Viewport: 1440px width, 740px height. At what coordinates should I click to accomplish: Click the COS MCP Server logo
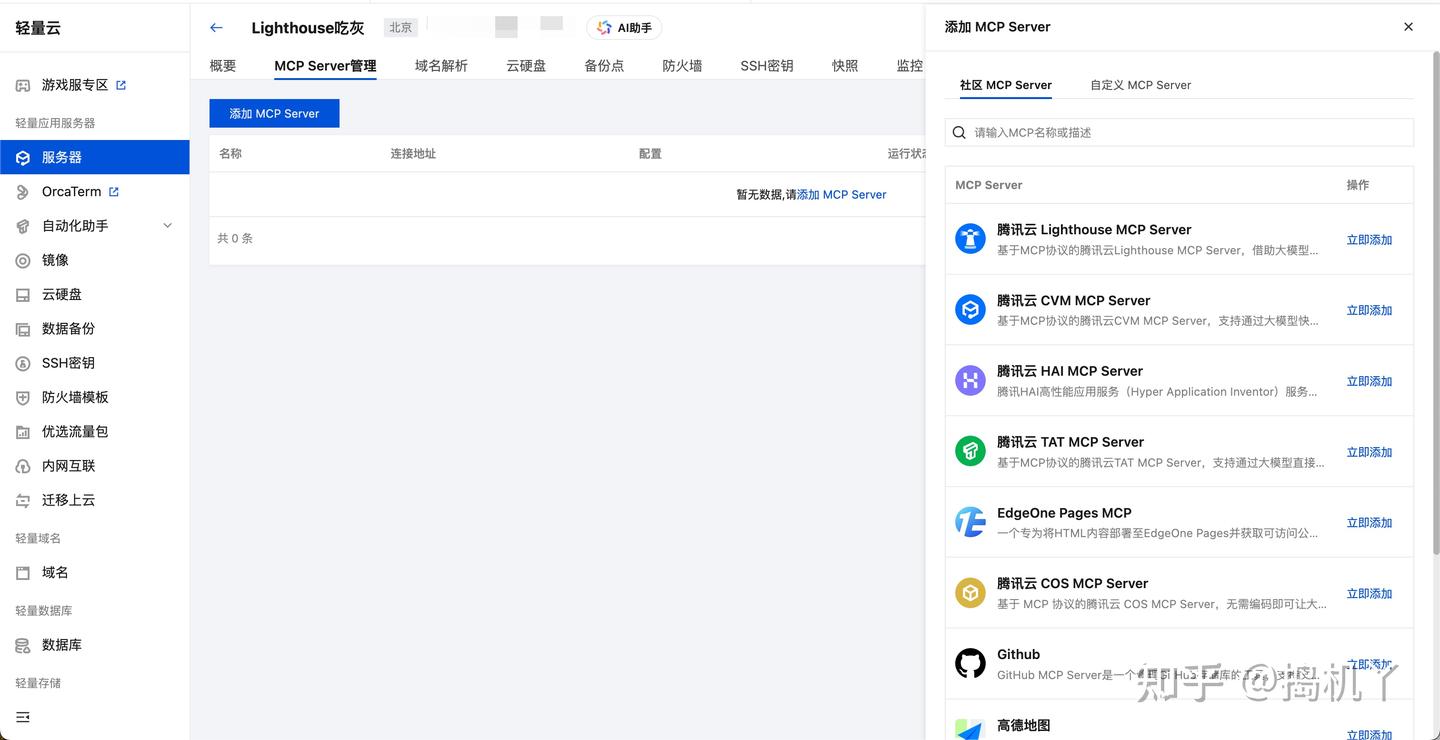[x=970, y=593]
